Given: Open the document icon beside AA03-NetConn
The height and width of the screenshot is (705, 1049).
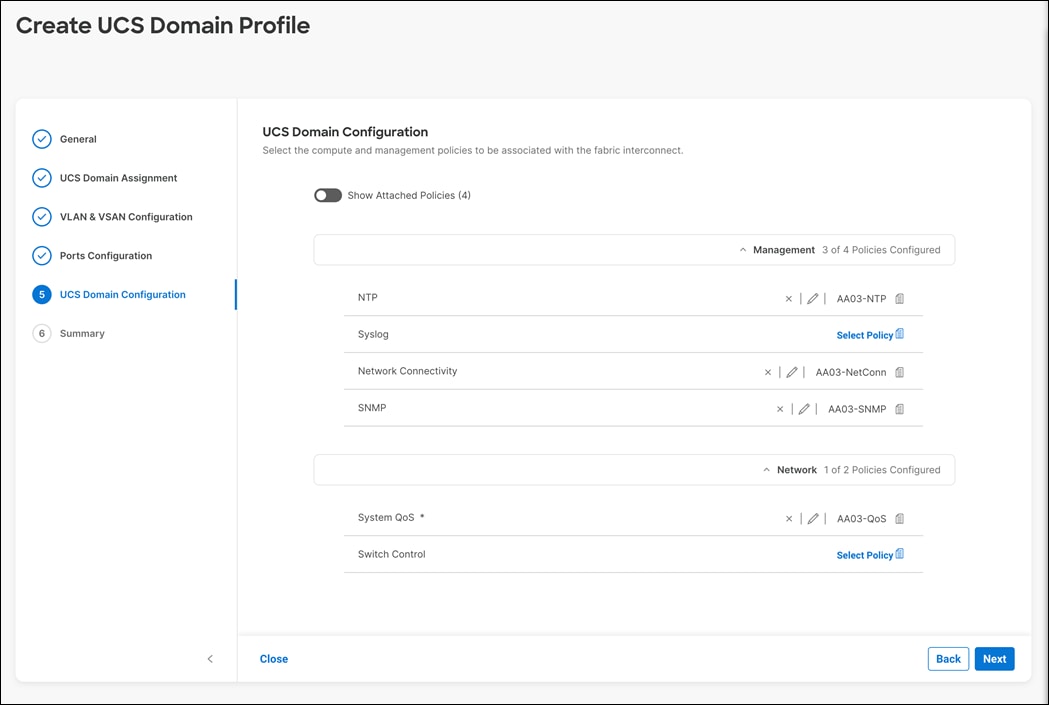Looking at the screenshot, I should pos(898,371).
